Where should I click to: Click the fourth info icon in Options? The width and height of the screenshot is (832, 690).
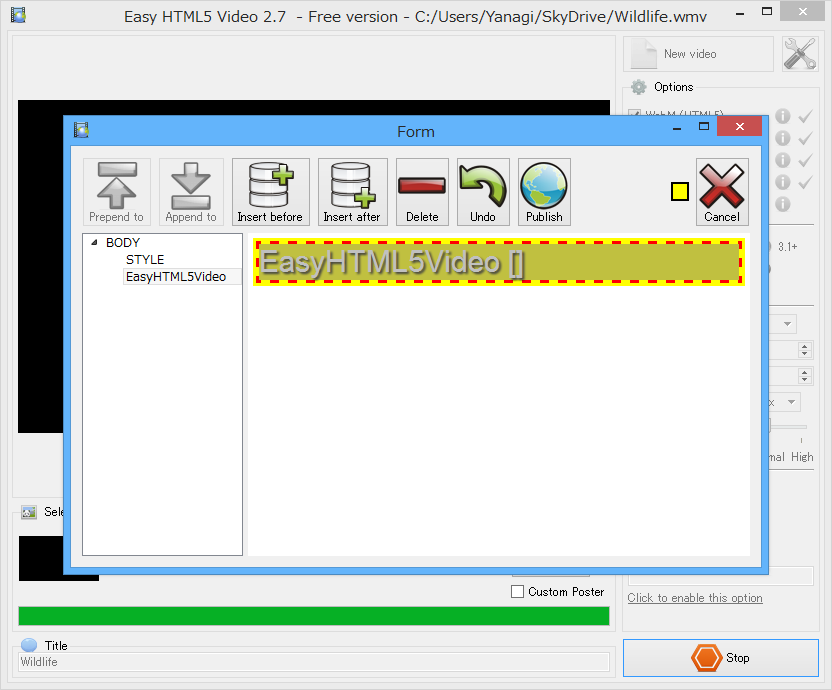783,182
